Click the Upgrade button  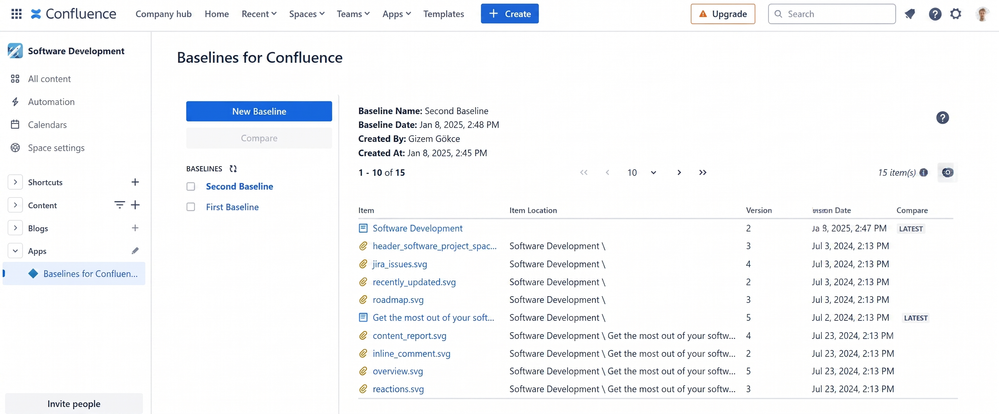[x=723, y=14]
